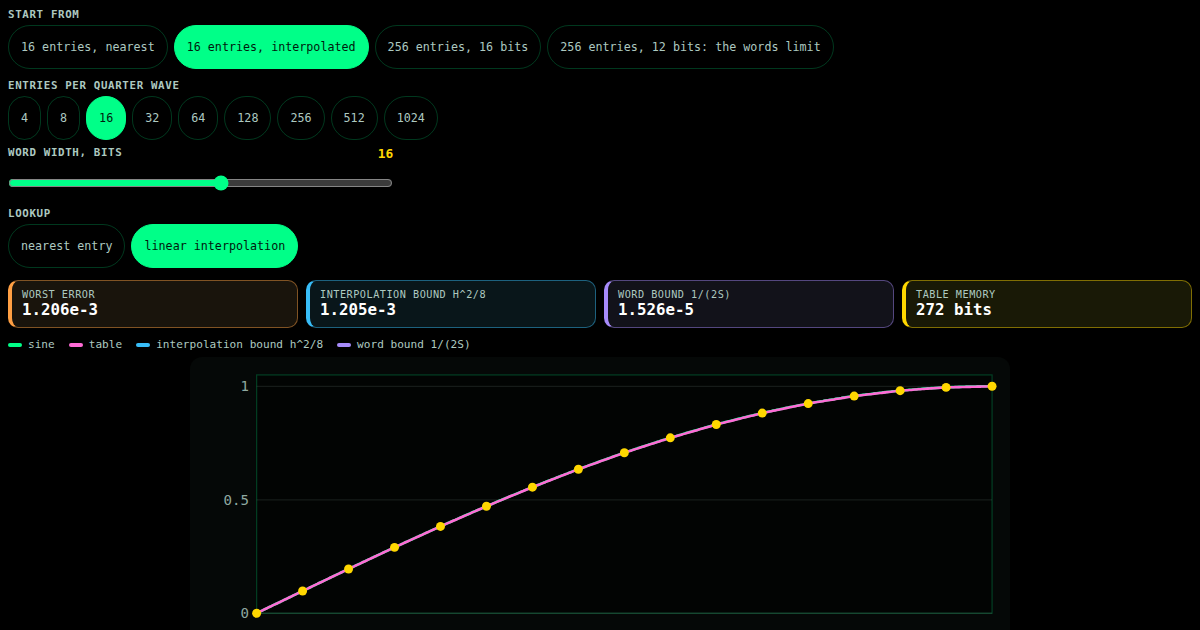Screen dimensions: 1200x630
Task: Toggle 'interpolation bound h^2/8' legend entry
Action: click(230, 344)
